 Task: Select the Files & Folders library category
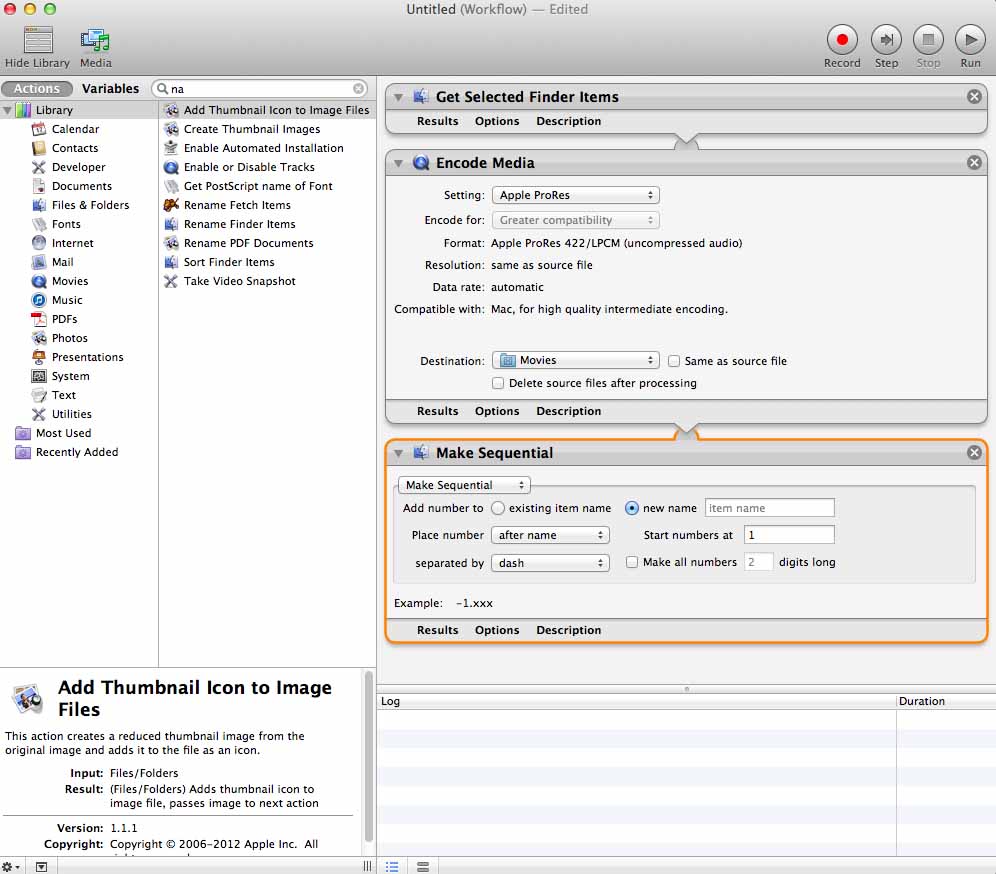pyautogui.click(x=90, y=205)
